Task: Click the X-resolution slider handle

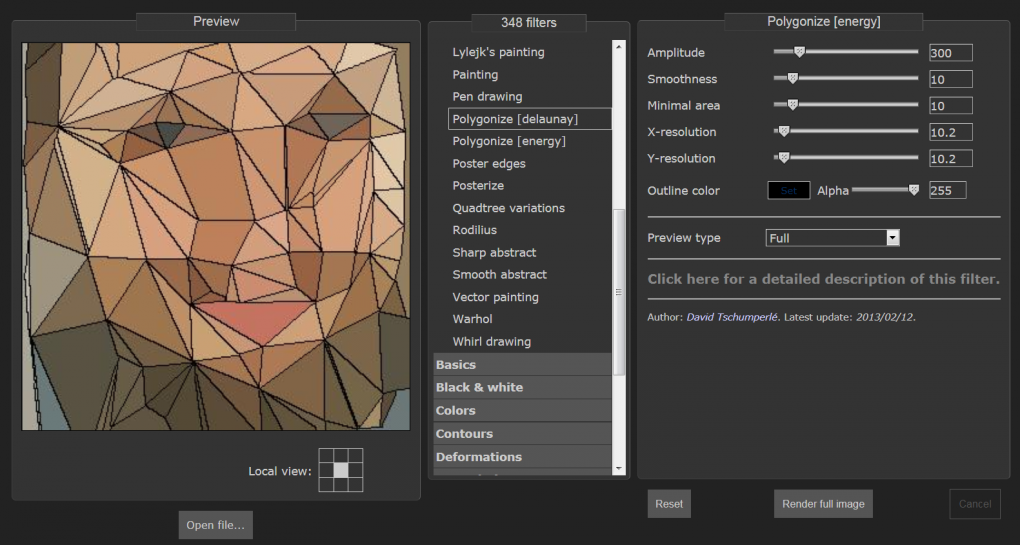Action: [784, 131]
